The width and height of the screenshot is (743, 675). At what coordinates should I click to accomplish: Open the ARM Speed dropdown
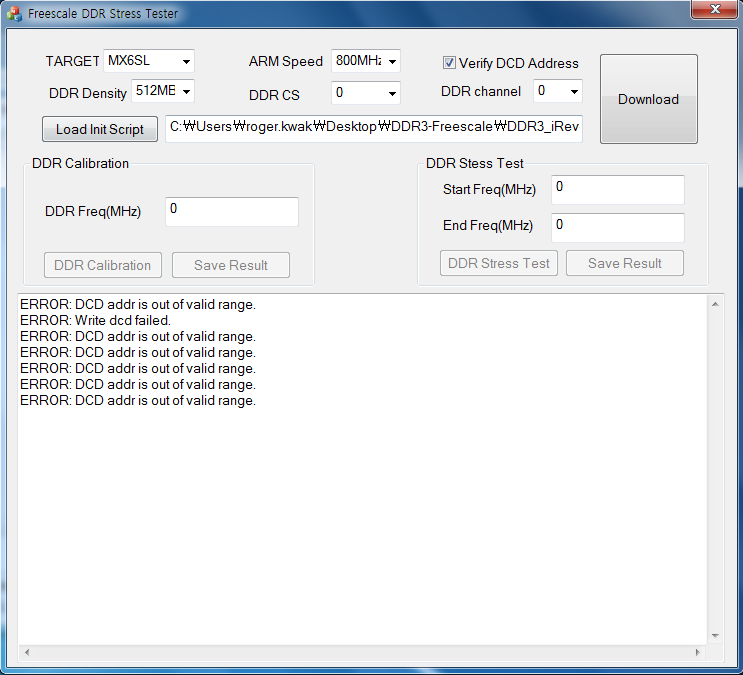click(366, 61)
